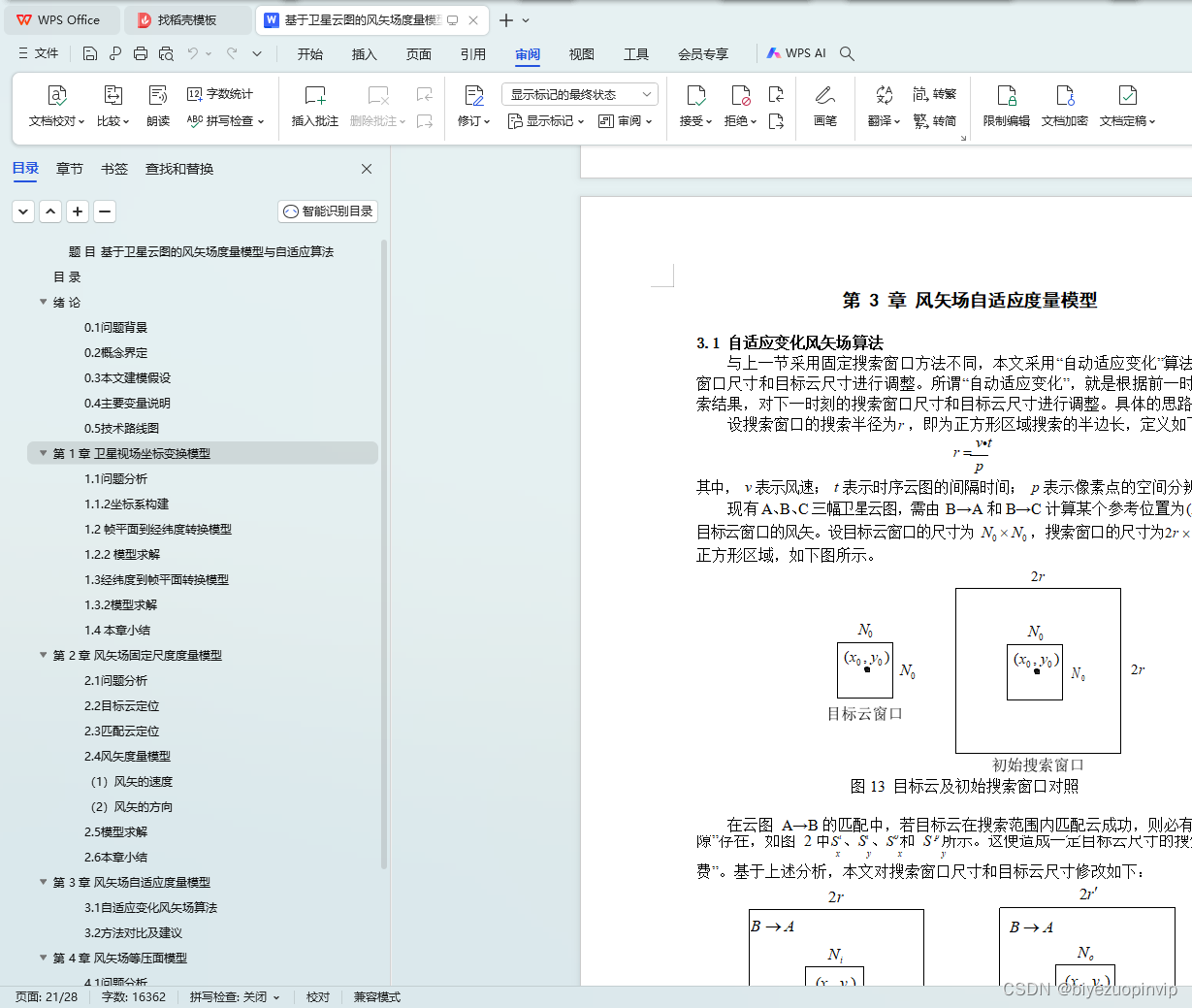Open the 审阅 dropdown in the ribbon group
Image resolution: width=1192 pixels, height=1008 pixels.
coord(626,121)
